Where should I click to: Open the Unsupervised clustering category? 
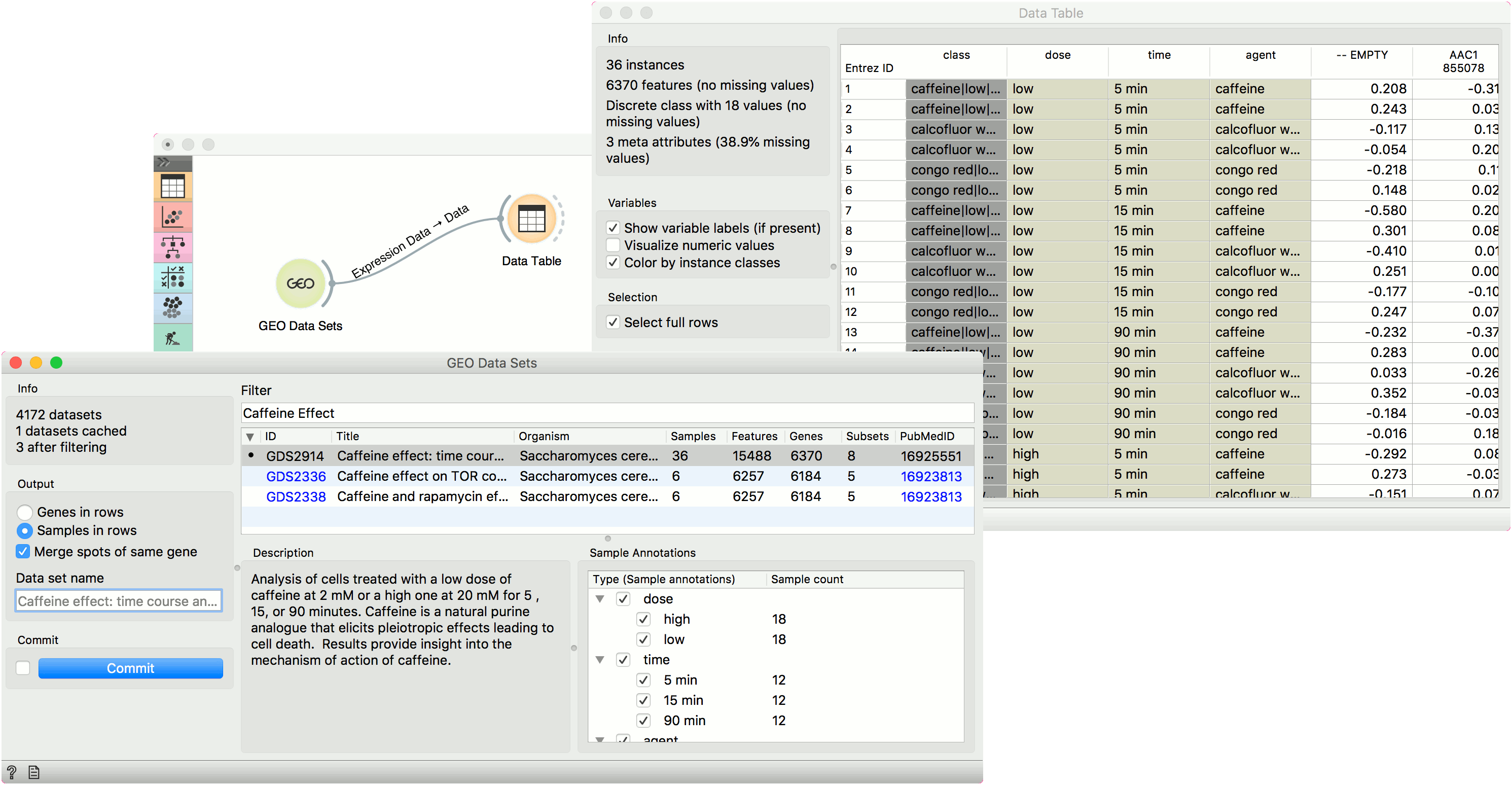point(173,308)
